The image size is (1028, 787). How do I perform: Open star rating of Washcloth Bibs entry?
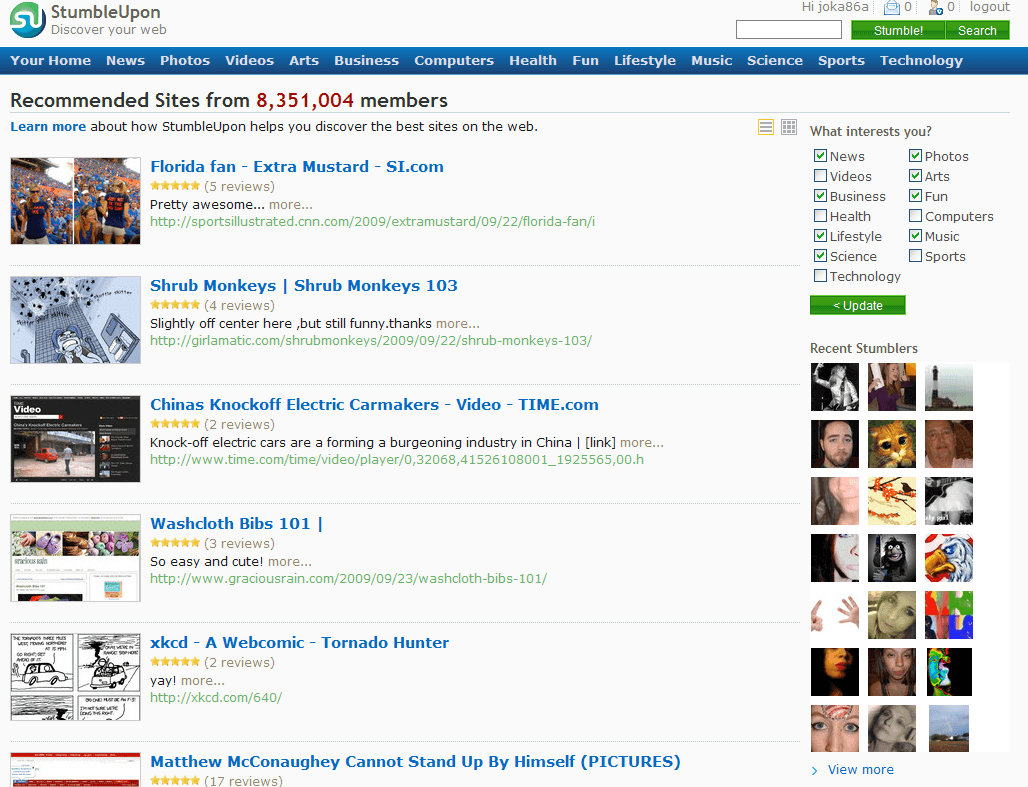[174, 543]
